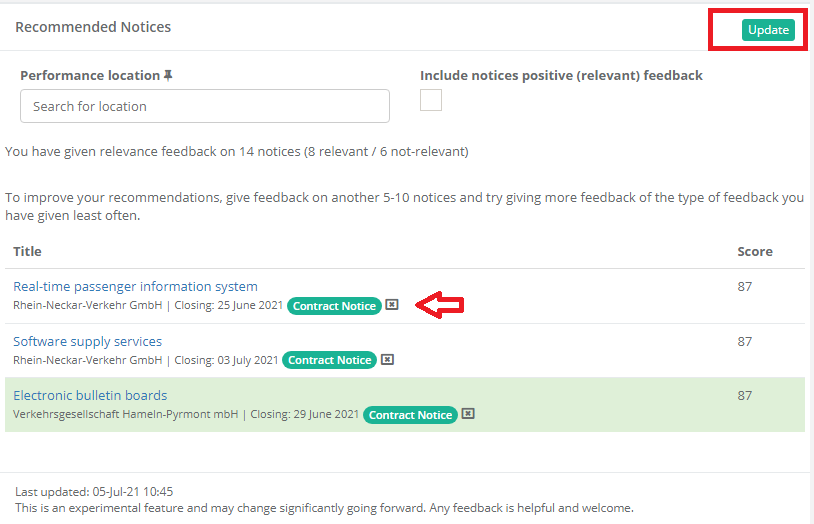The image size is (814, 524).
Task: Dismiss the Real-time passenger information system notice
Action: pos(392,305)
